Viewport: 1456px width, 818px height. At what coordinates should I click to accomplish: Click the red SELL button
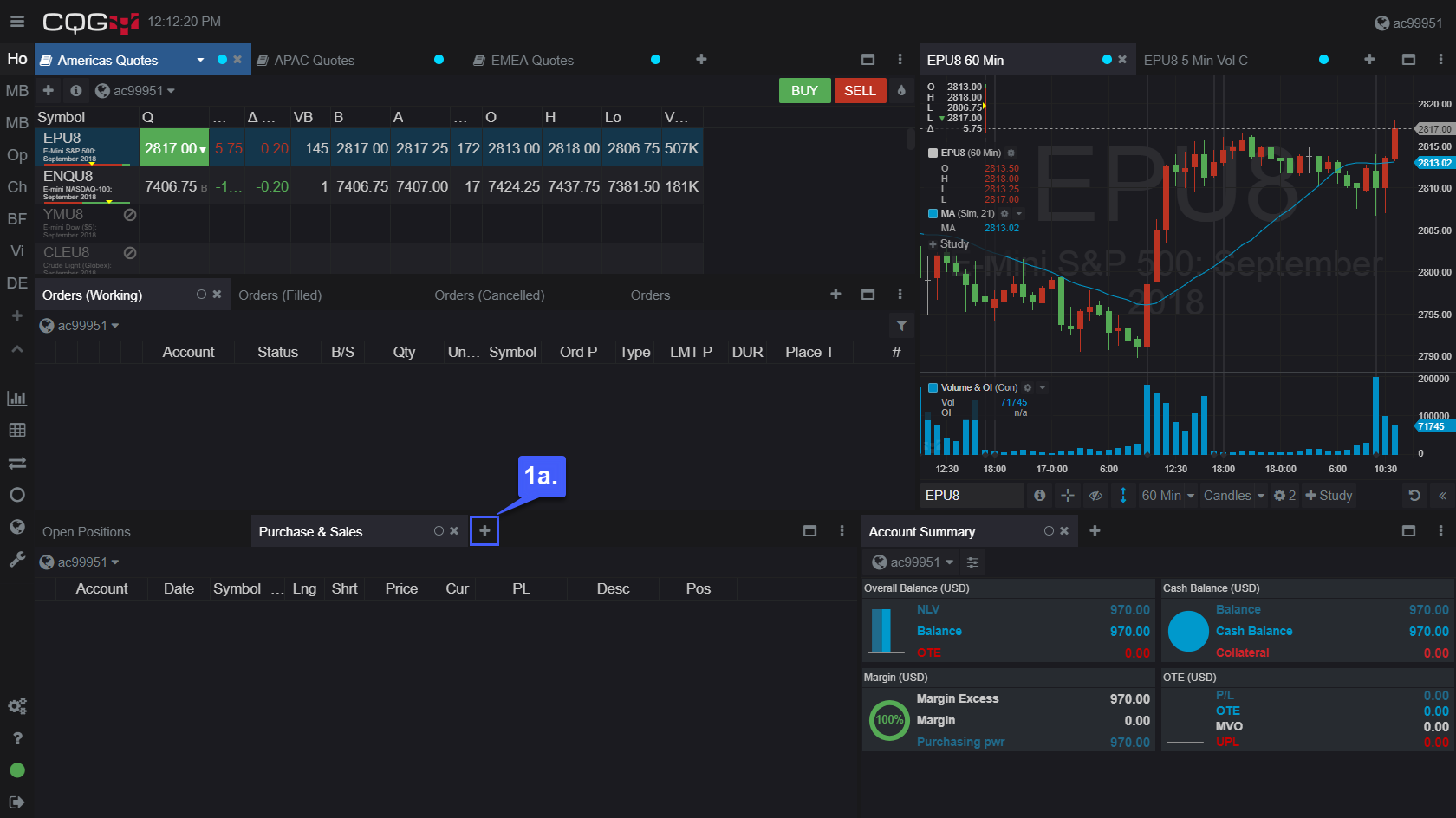tap(860, 90)
